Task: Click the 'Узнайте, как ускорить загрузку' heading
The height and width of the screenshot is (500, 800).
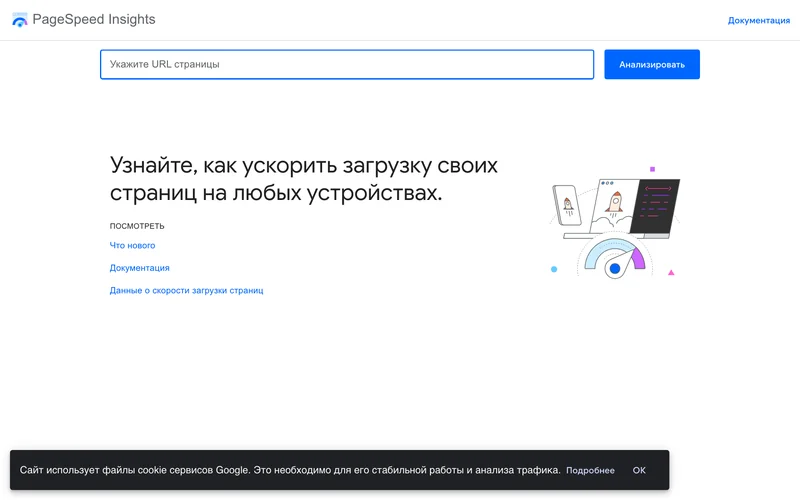Action: point(304,179)
